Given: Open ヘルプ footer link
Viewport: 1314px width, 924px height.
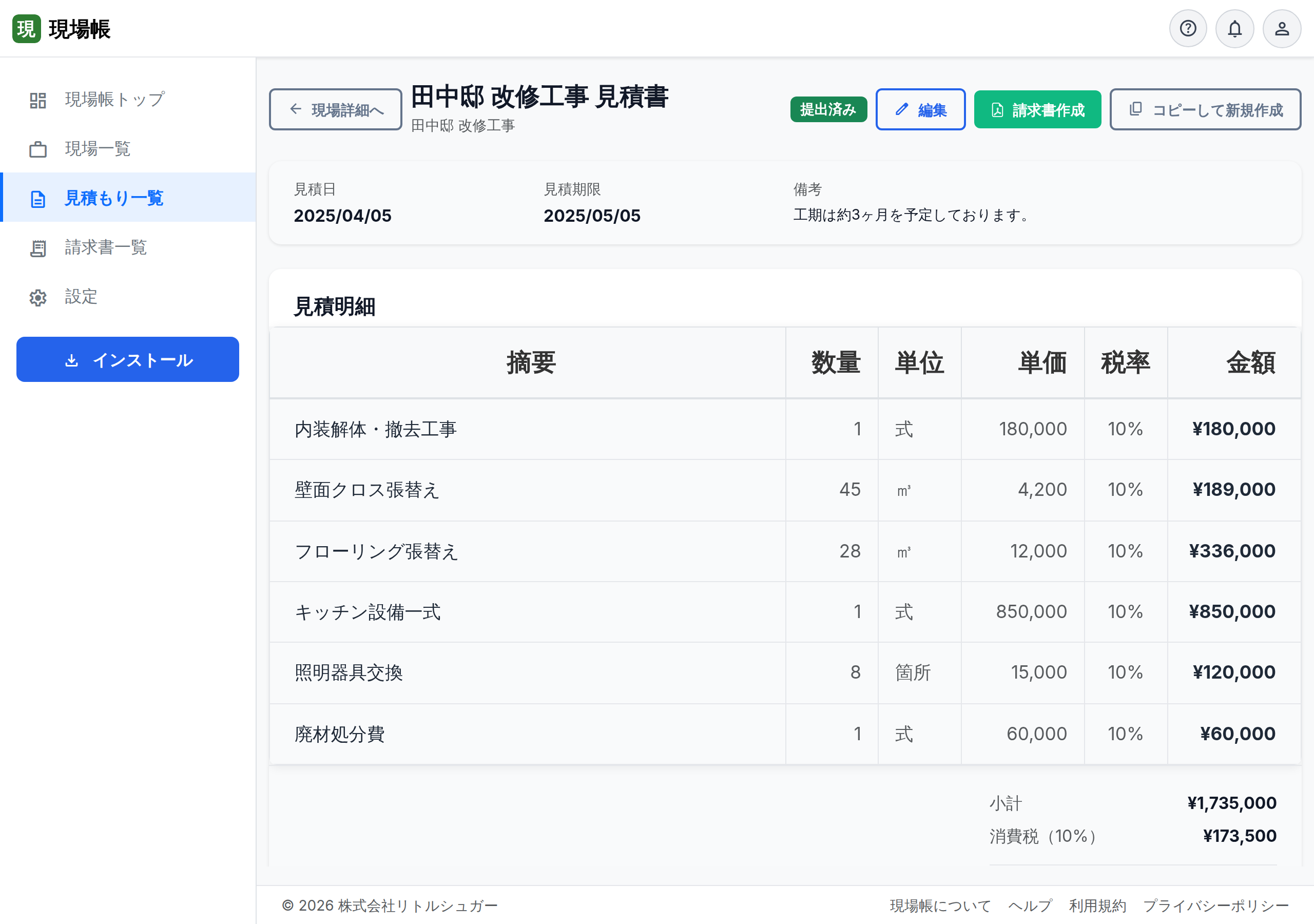Looking at the screenshot, I should click(x=1030, y=906).
